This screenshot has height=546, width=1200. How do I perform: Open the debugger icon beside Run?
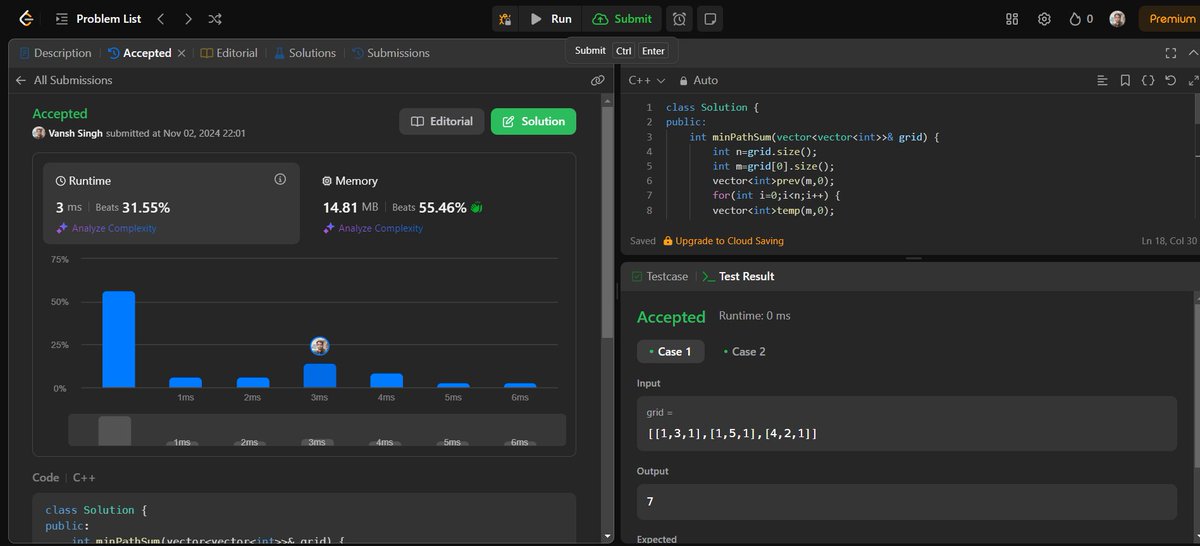(506, 18)
